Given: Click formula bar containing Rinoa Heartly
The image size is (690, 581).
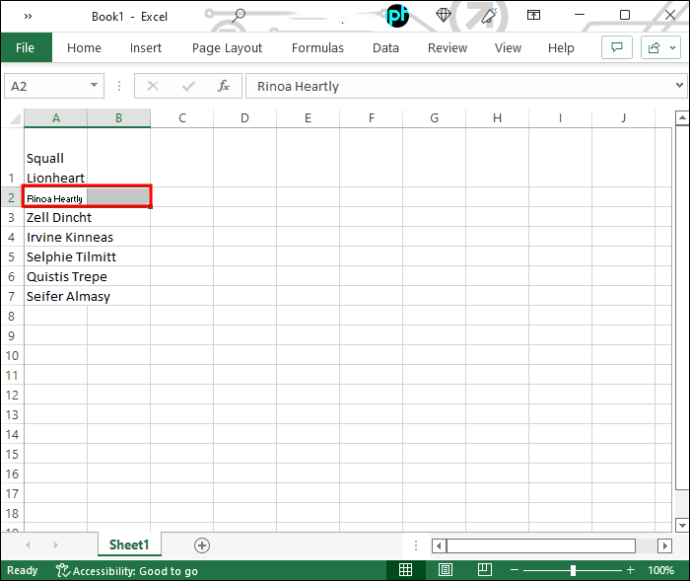Looking at the screenshot, I should pos(459,86).
